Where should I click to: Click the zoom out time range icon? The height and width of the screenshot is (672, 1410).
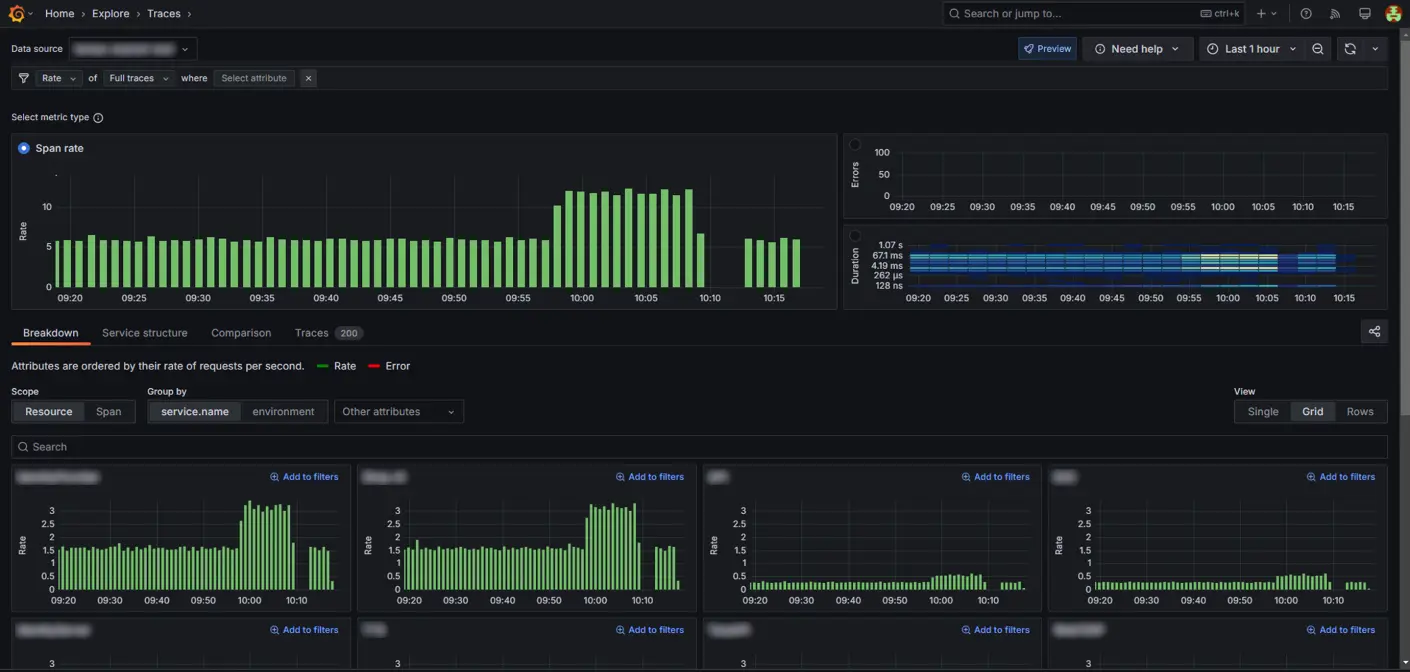point(1318,49)
